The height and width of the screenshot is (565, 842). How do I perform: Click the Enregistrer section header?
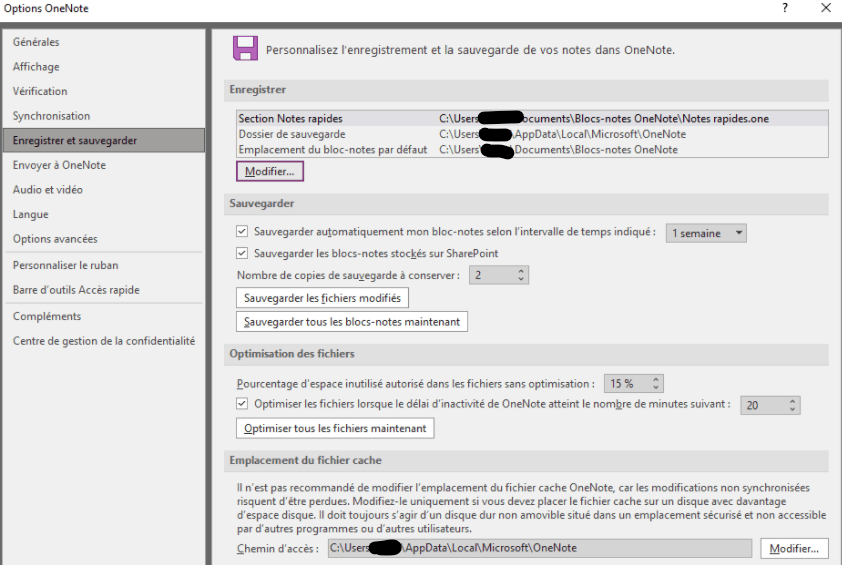tap(526, 90)
